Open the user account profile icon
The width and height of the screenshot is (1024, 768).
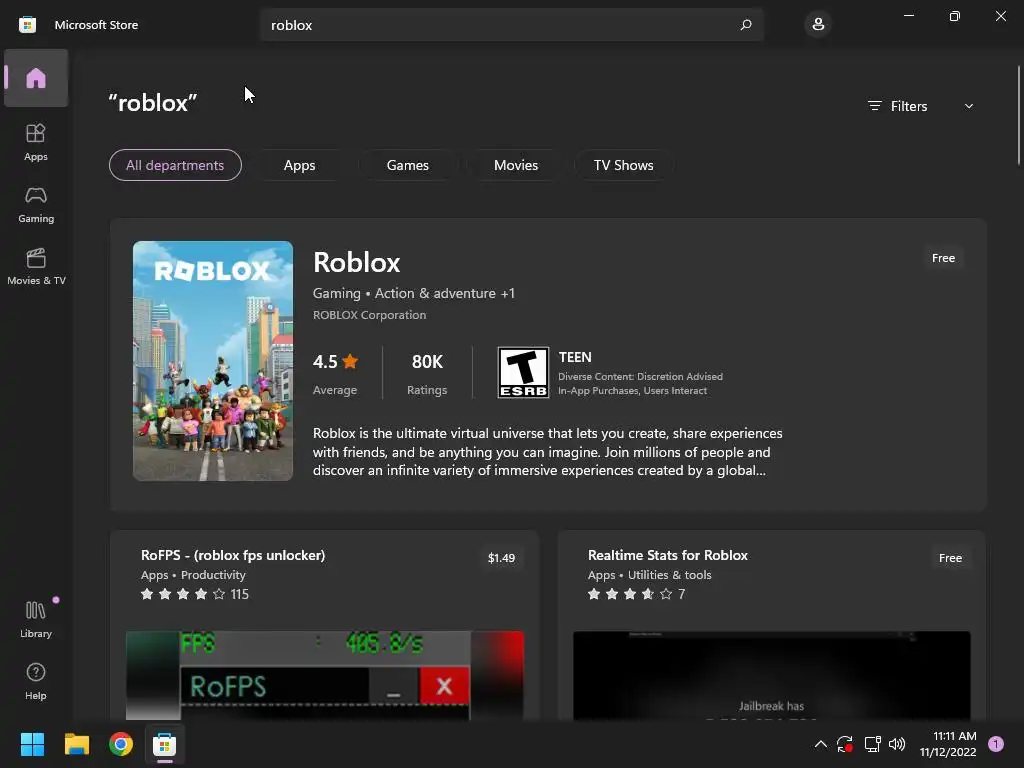pyautogui.click(x=818, y=25)
